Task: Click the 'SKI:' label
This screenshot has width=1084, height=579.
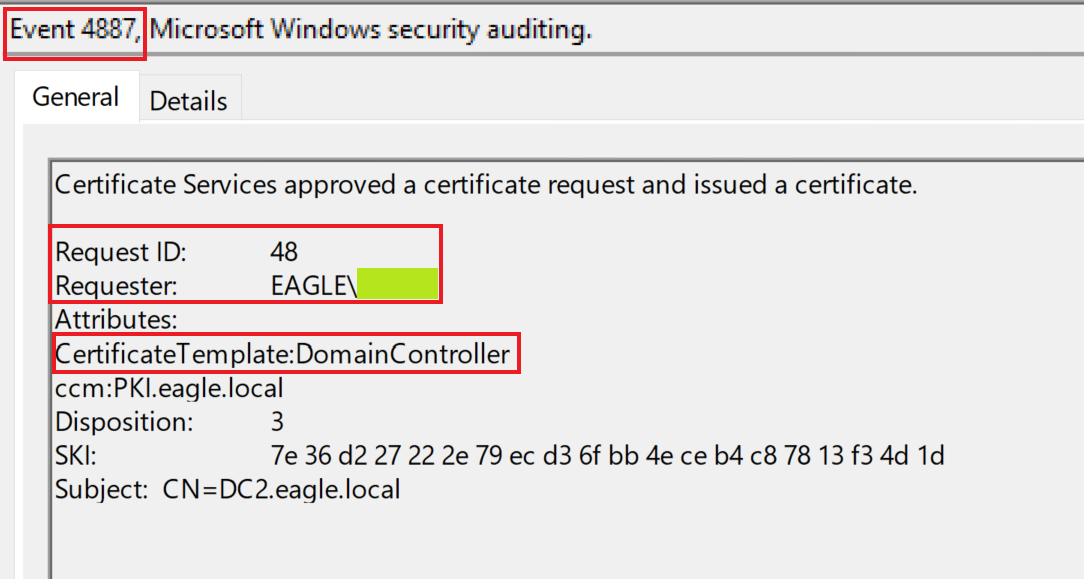Action: tap(76, 456)
